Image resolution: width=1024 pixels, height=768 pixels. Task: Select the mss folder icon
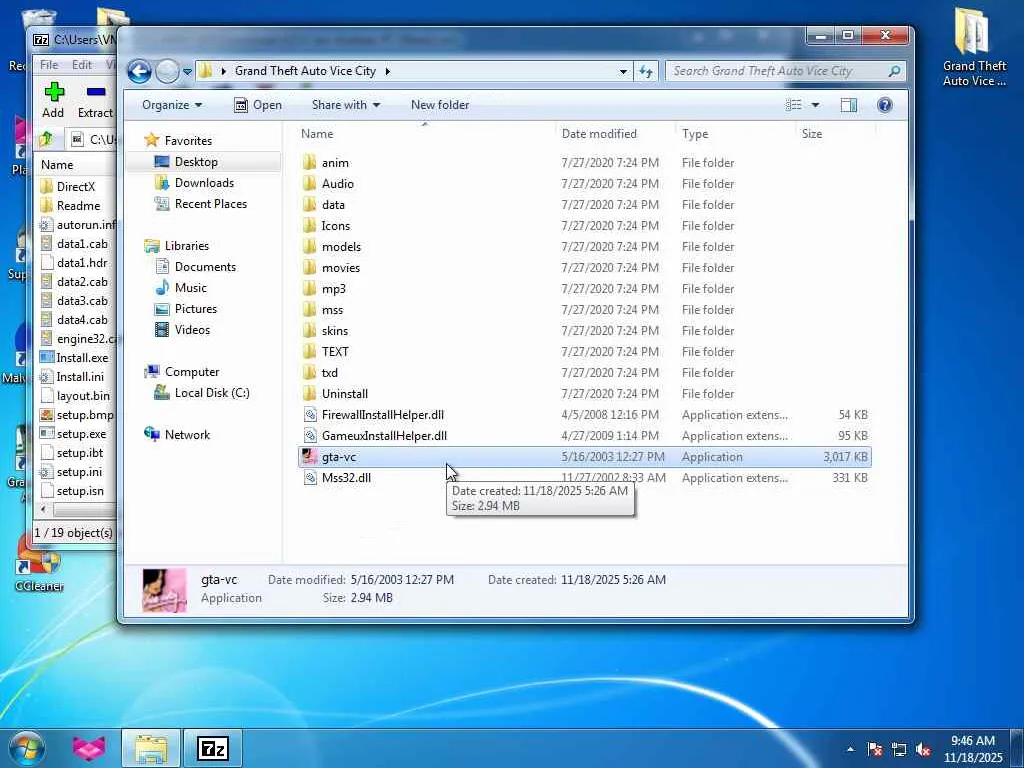click(x=310, y=310)
